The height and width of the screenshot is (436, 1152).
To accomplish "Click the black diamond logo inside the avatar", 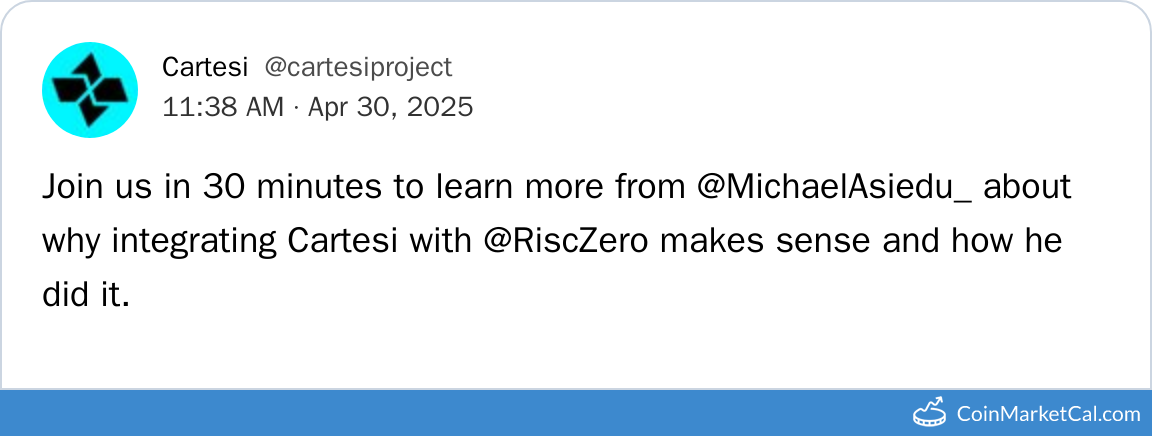I will coord(90,91).
